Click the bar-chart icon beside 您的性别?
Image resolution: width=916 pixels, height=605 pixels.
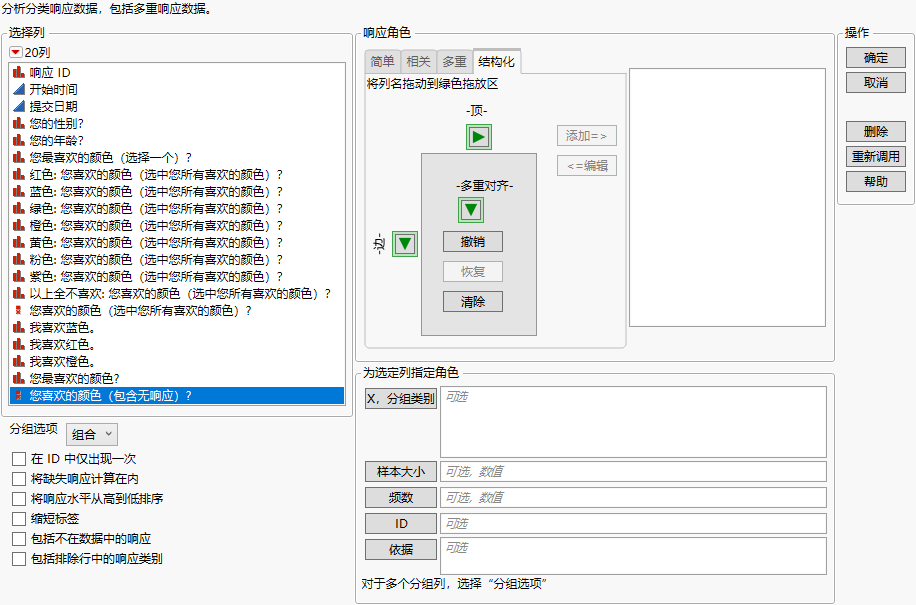(16, 121)
